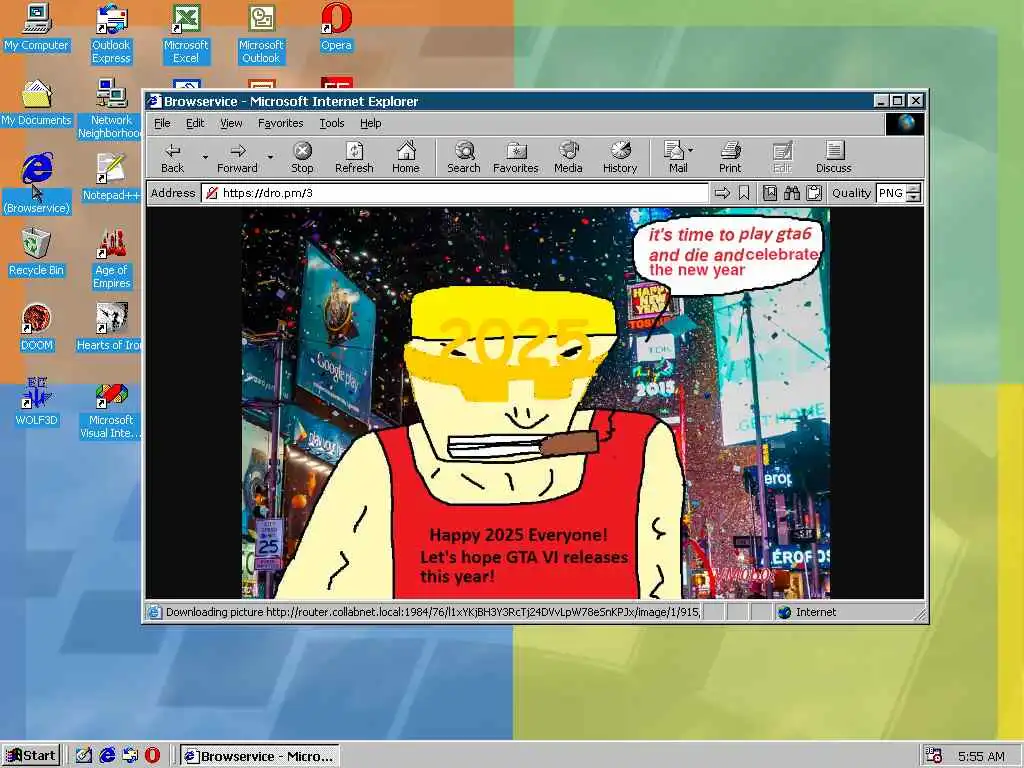Click the Downloading picture status text
Viewport: 1024px width, 768px height.
[432, 612]
